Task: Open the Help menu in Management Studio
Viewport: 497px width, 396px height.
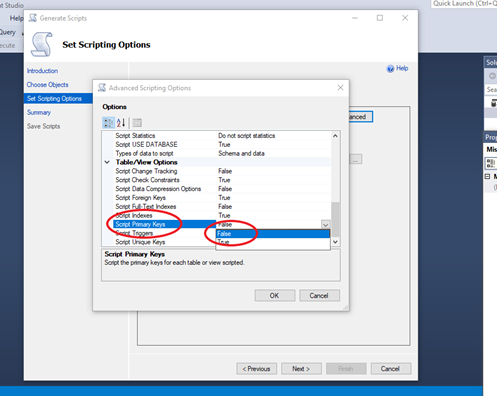Action: [x=16, y=18]
